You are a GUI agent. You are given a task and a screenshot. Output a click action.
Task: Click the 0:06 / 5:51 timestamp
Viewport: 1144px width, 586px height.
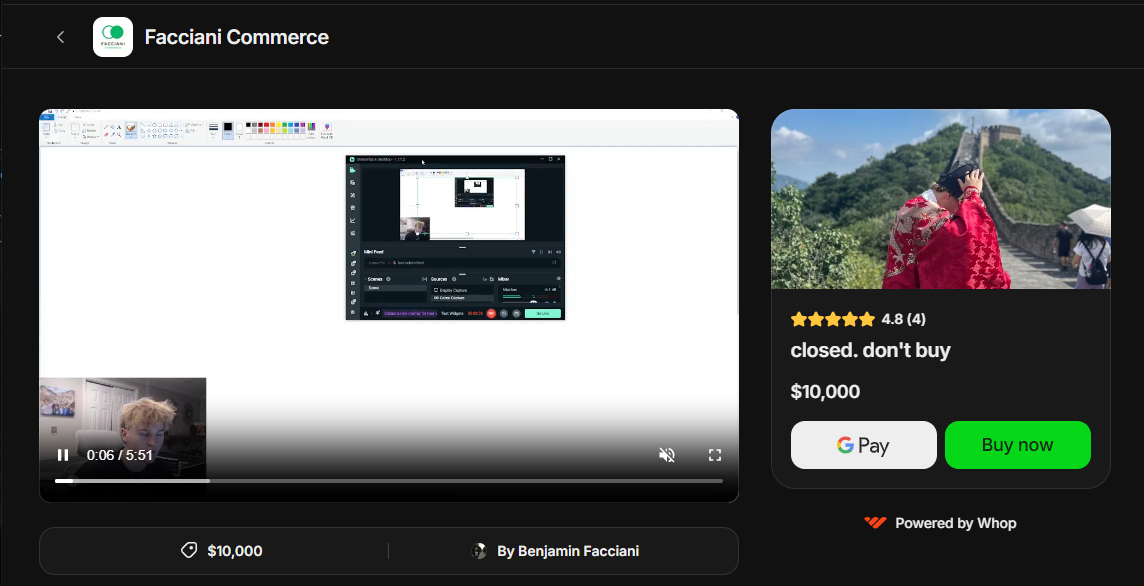[x=120, y=455]
